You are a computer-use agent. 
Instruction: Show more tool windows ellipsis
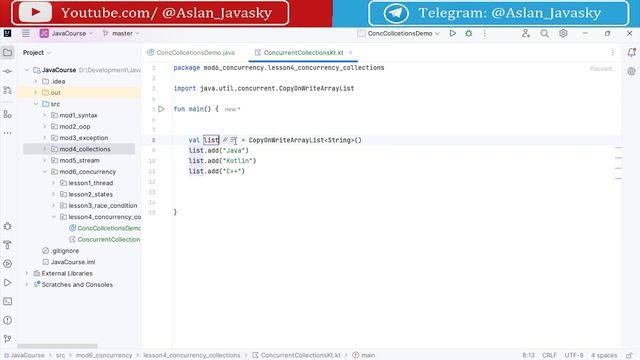(7, 133)
